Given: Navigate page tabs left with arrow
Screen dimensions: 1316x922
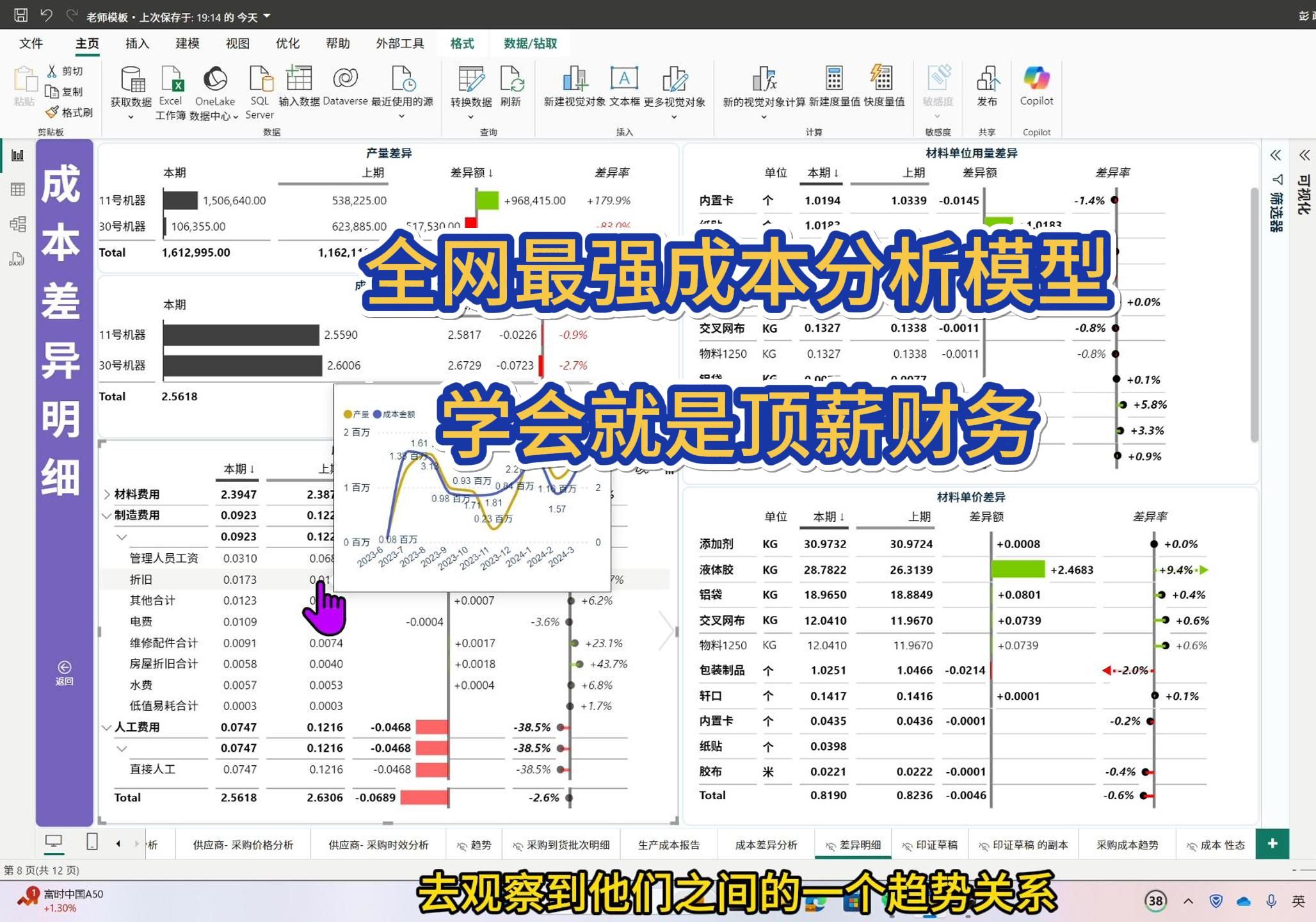Looking at the screenshot, I should [118, 844].
